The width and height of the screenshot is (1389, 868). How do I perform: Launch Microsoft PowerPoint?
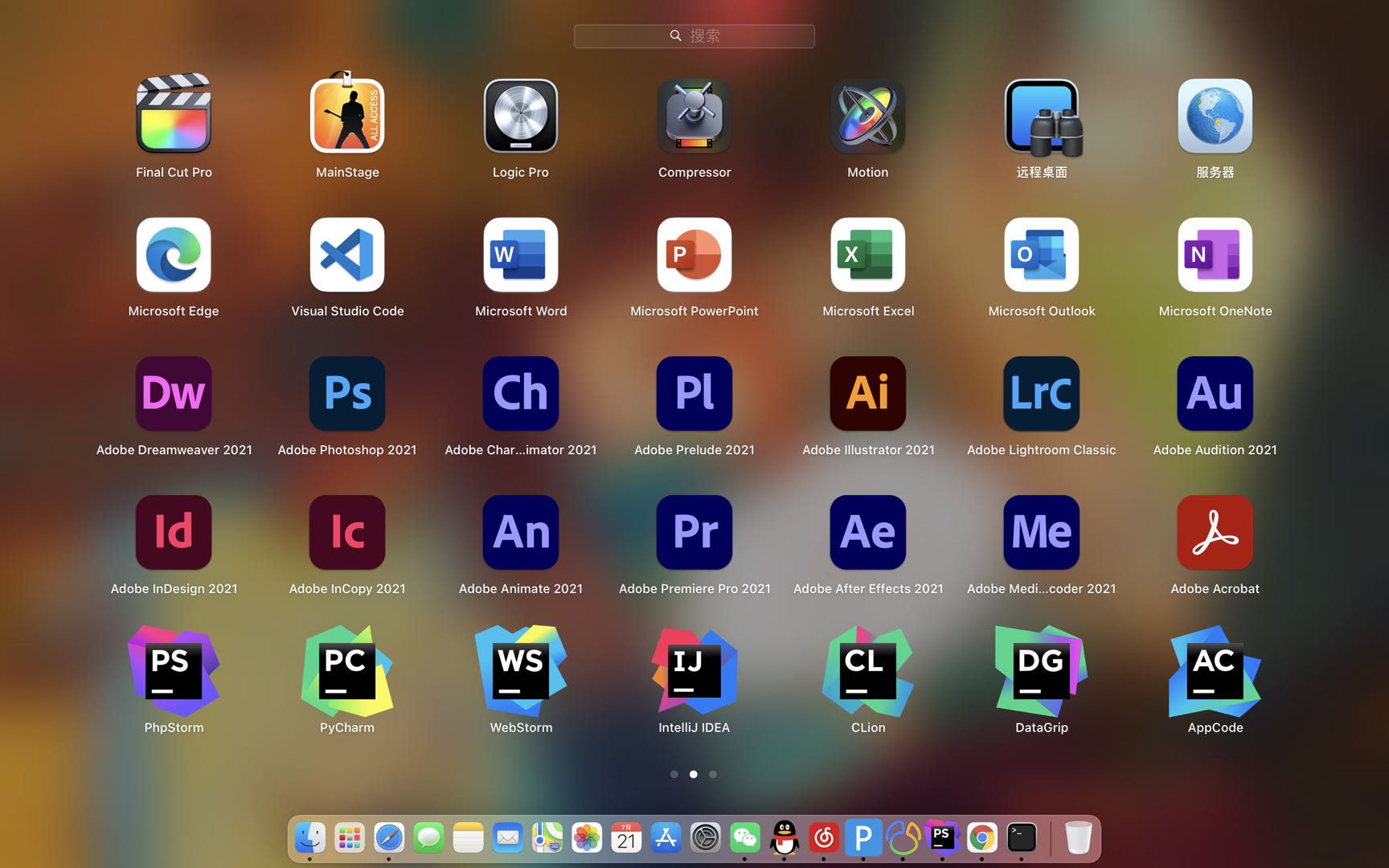point(694,254)
